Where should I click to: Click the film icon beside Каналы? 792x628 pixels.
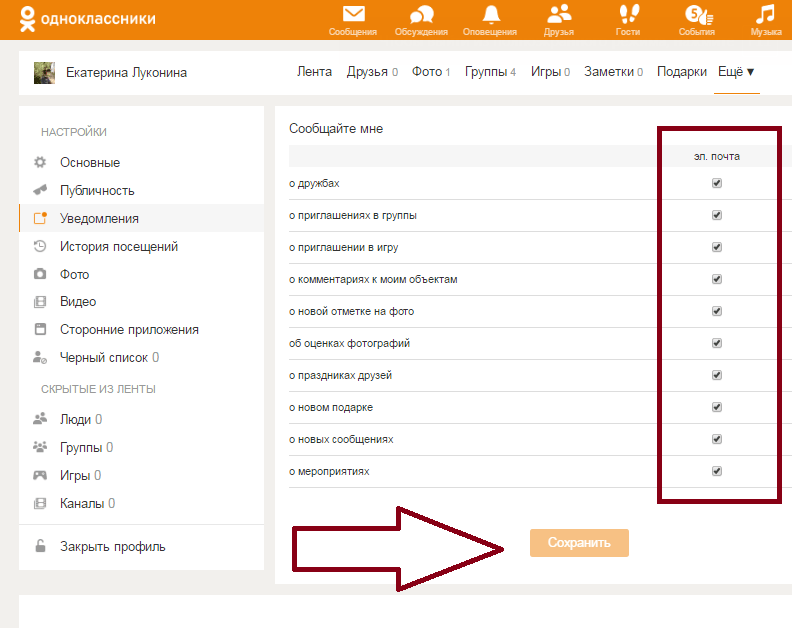(40, 503)
